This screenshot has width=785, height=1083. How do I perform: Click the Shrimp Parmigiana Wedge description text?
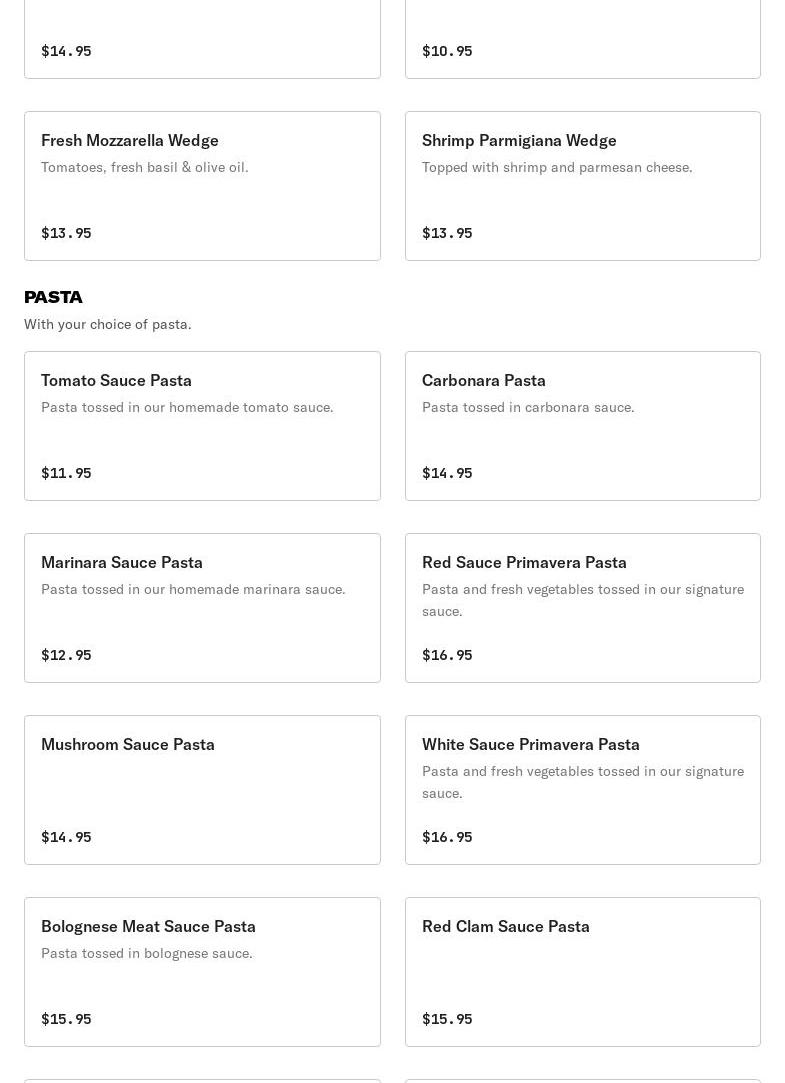556,167
